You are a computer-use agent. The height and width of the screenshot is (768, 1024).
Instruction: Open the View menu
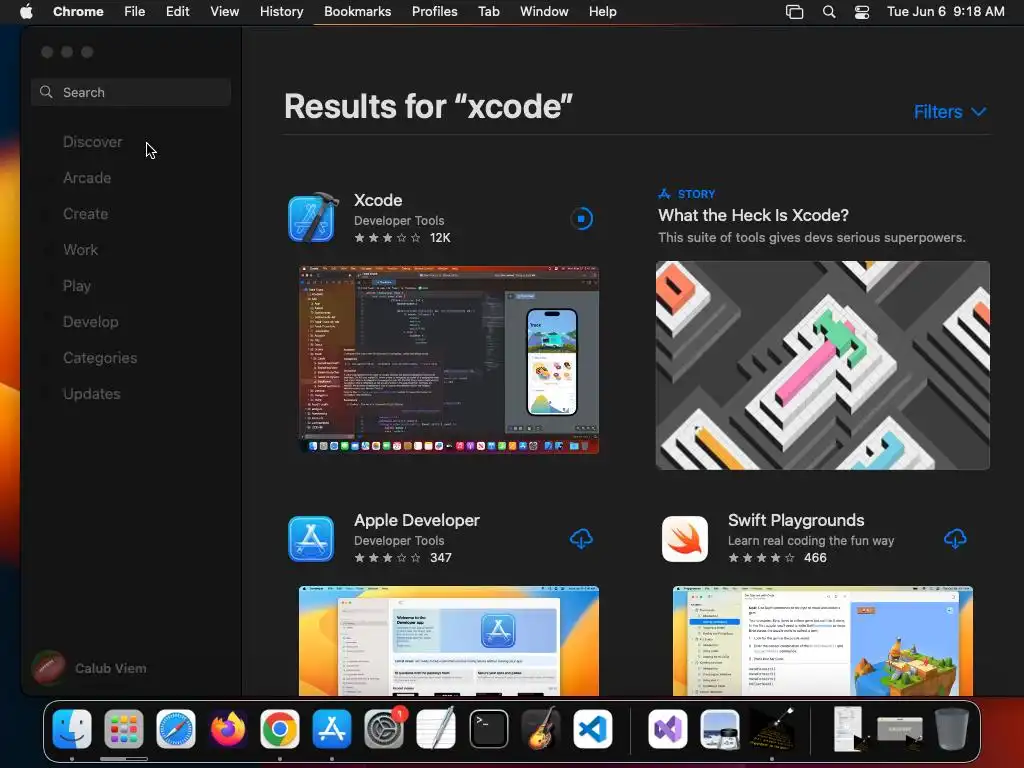225,12
